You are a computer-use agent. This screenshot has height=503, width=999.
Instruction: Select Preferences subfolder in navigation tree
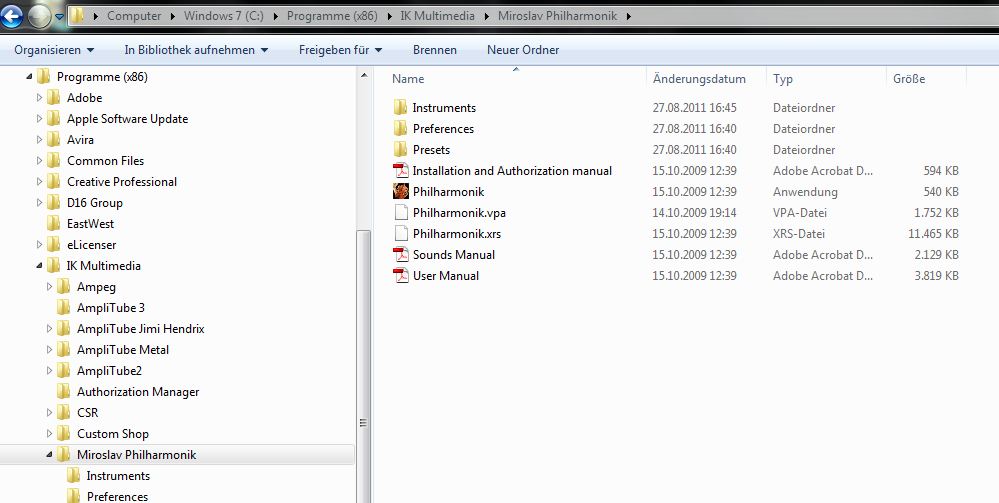[x=117, y=496]
